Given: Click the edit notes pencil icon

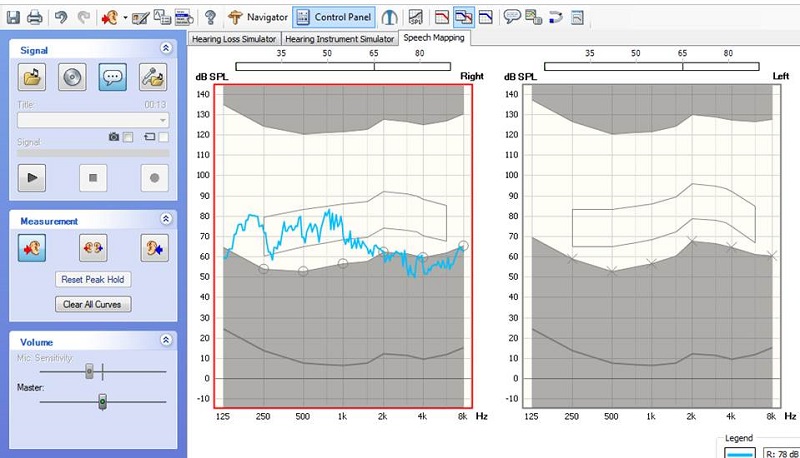Looking at the screenshot, I should click(x=140, y=18).
